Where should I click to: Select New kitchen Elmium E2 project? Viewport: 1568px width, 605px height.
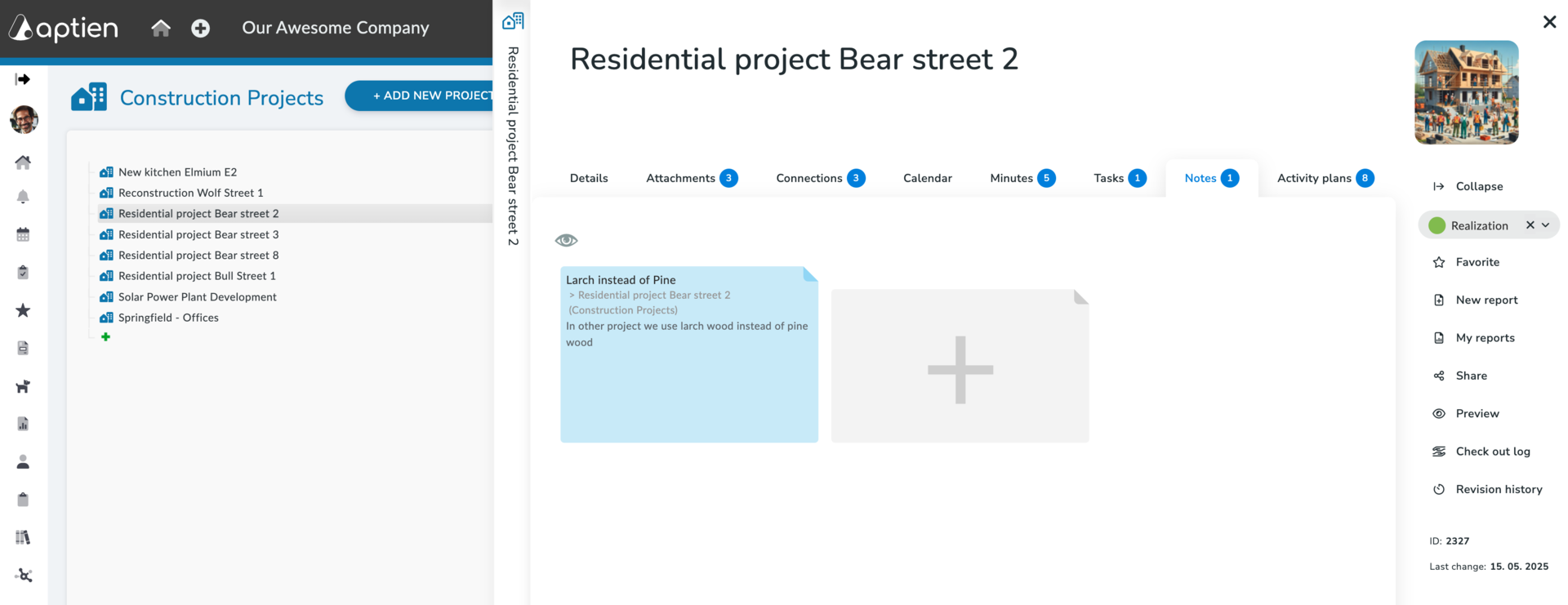tap(177, 172)
